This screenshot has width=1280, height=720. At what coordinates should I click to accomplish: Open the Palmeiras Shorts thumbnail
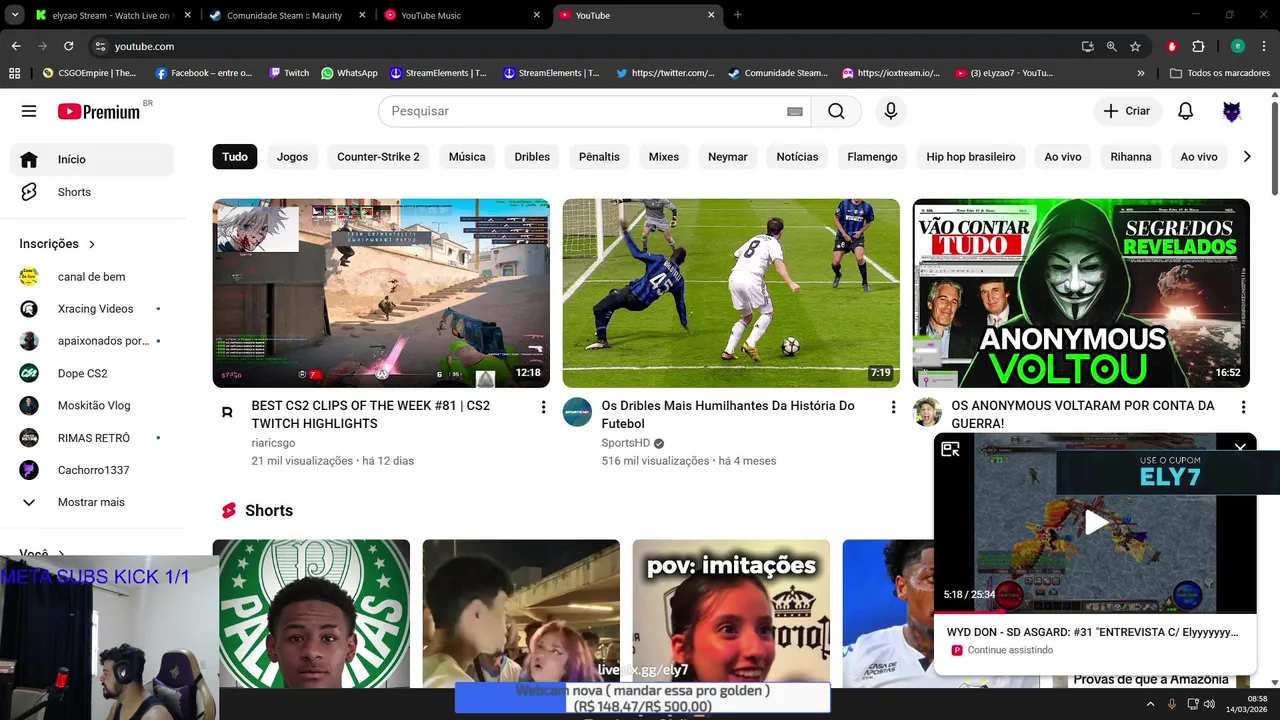pos(311,614)
